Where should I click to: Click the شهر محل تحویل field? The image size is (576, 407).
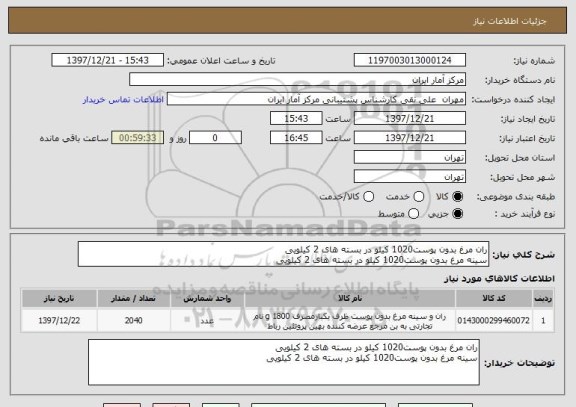[410, 177]
